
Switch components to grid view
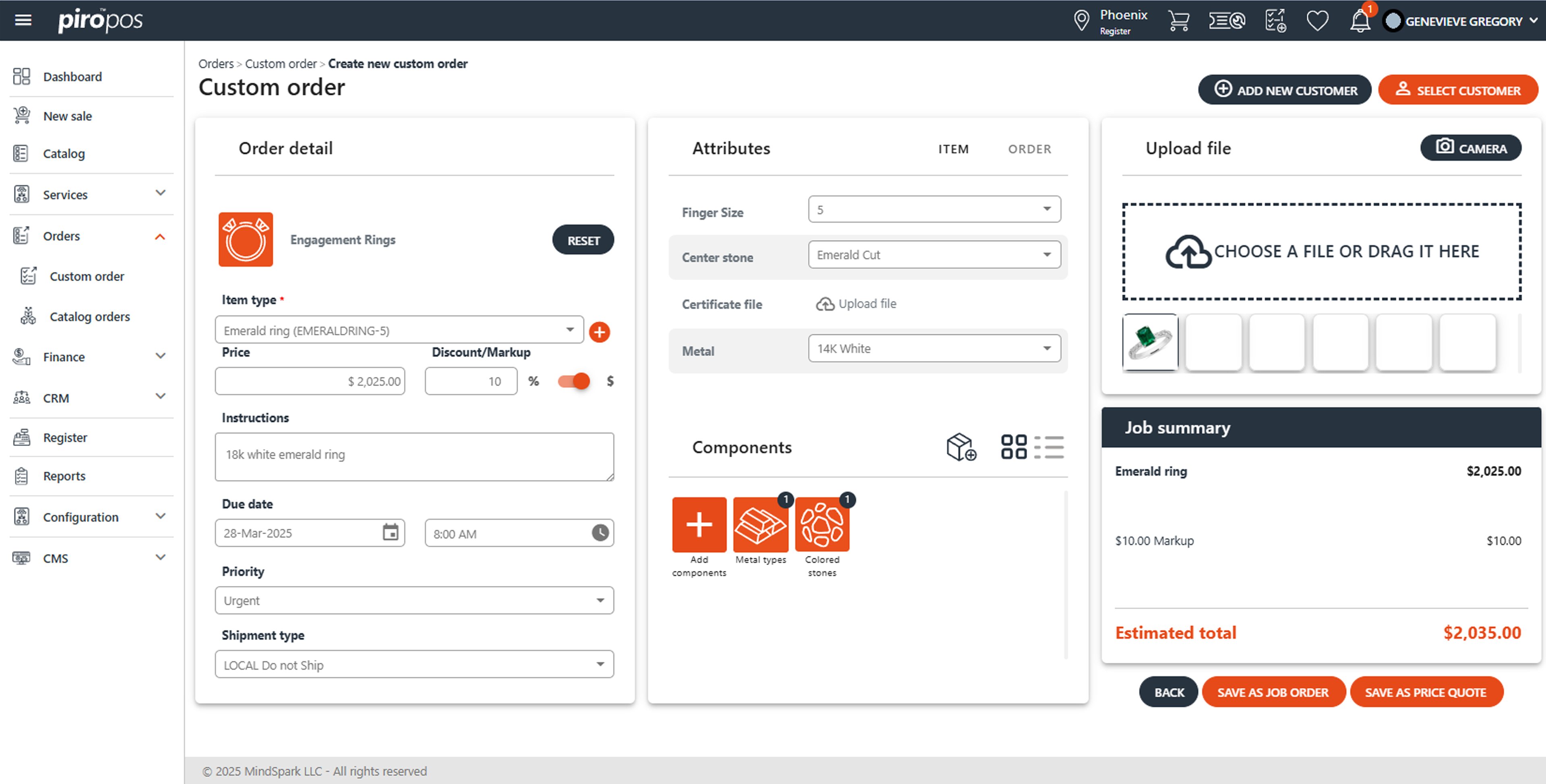1014,447
